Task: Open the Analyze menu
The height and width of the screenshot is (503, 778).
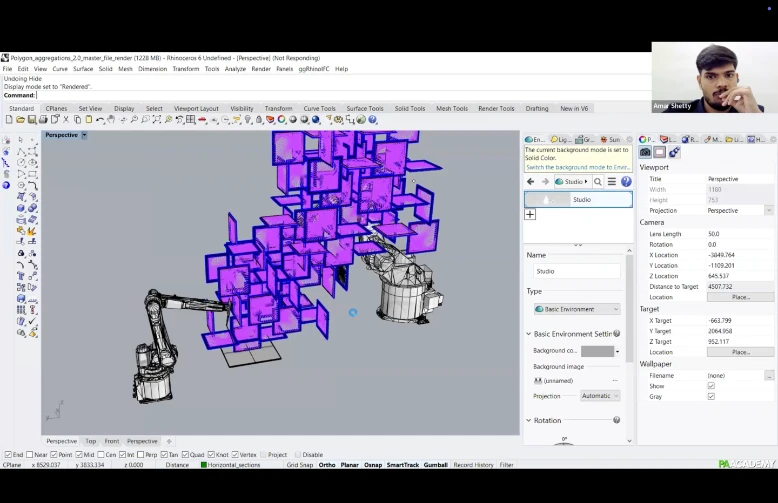Action: coord(235,69)
